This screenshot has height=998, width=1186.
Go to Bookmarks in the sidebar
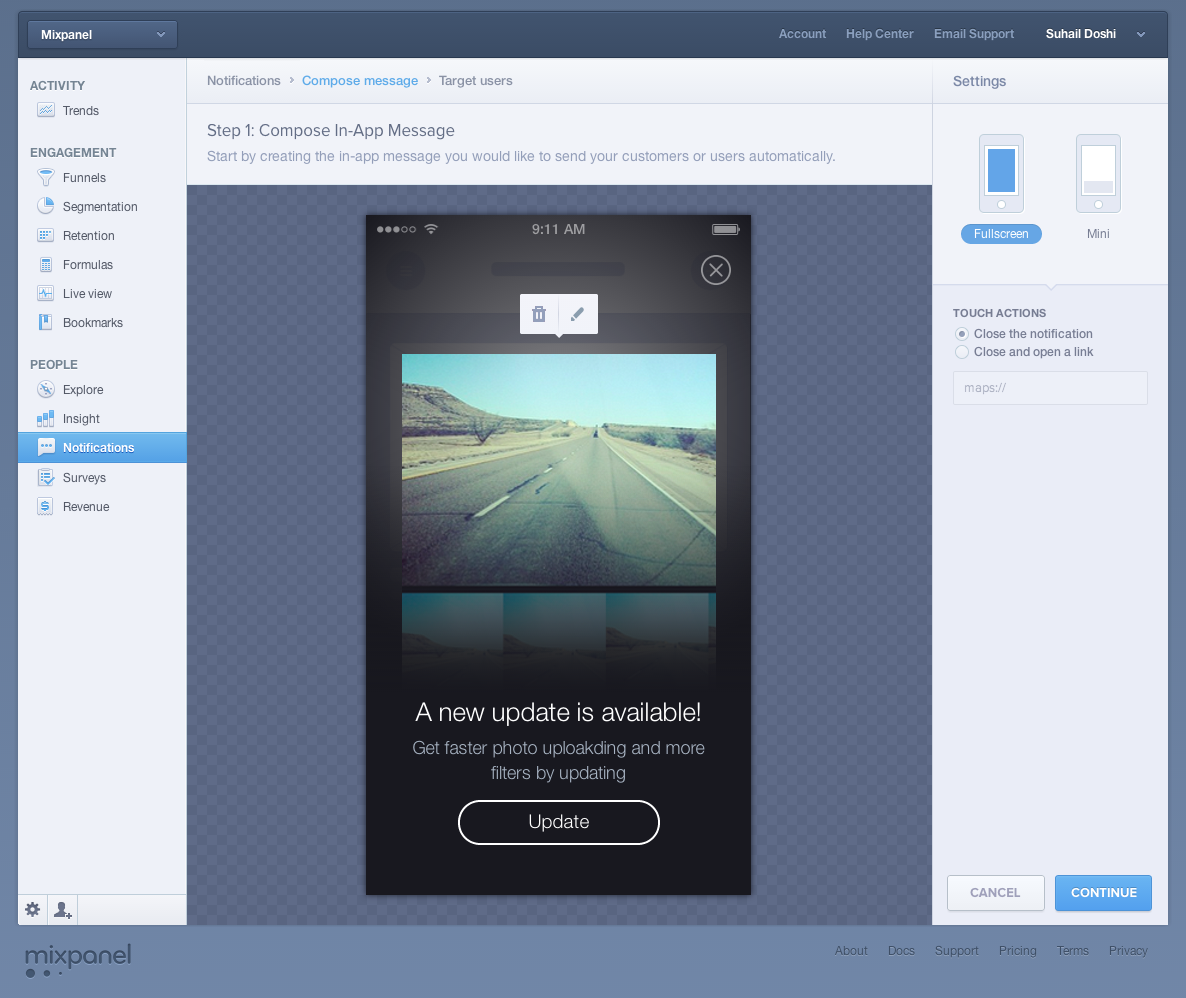93,323
